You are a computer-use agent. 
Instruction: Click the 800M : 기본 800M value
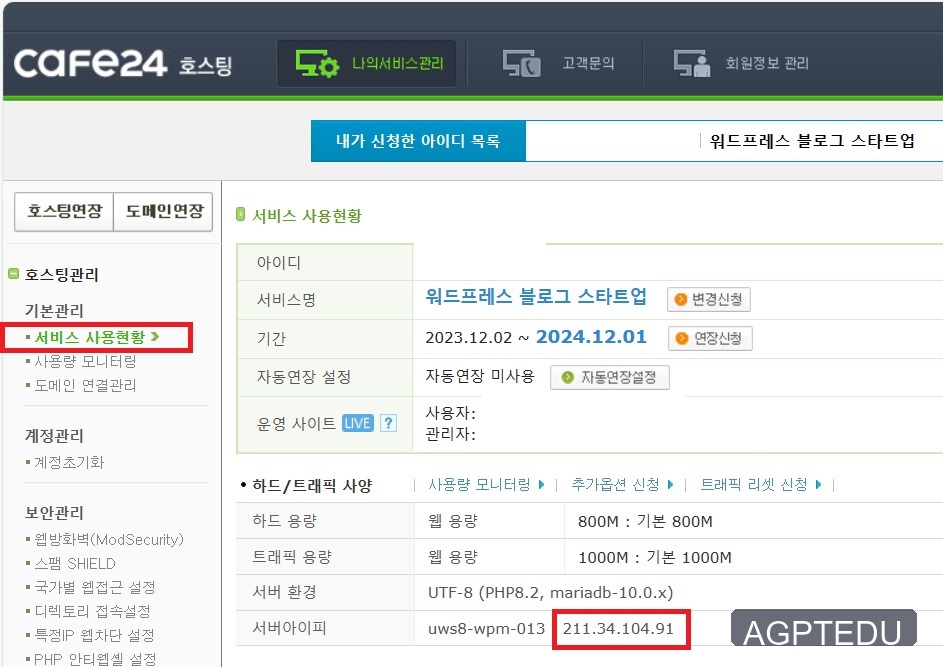645,521
